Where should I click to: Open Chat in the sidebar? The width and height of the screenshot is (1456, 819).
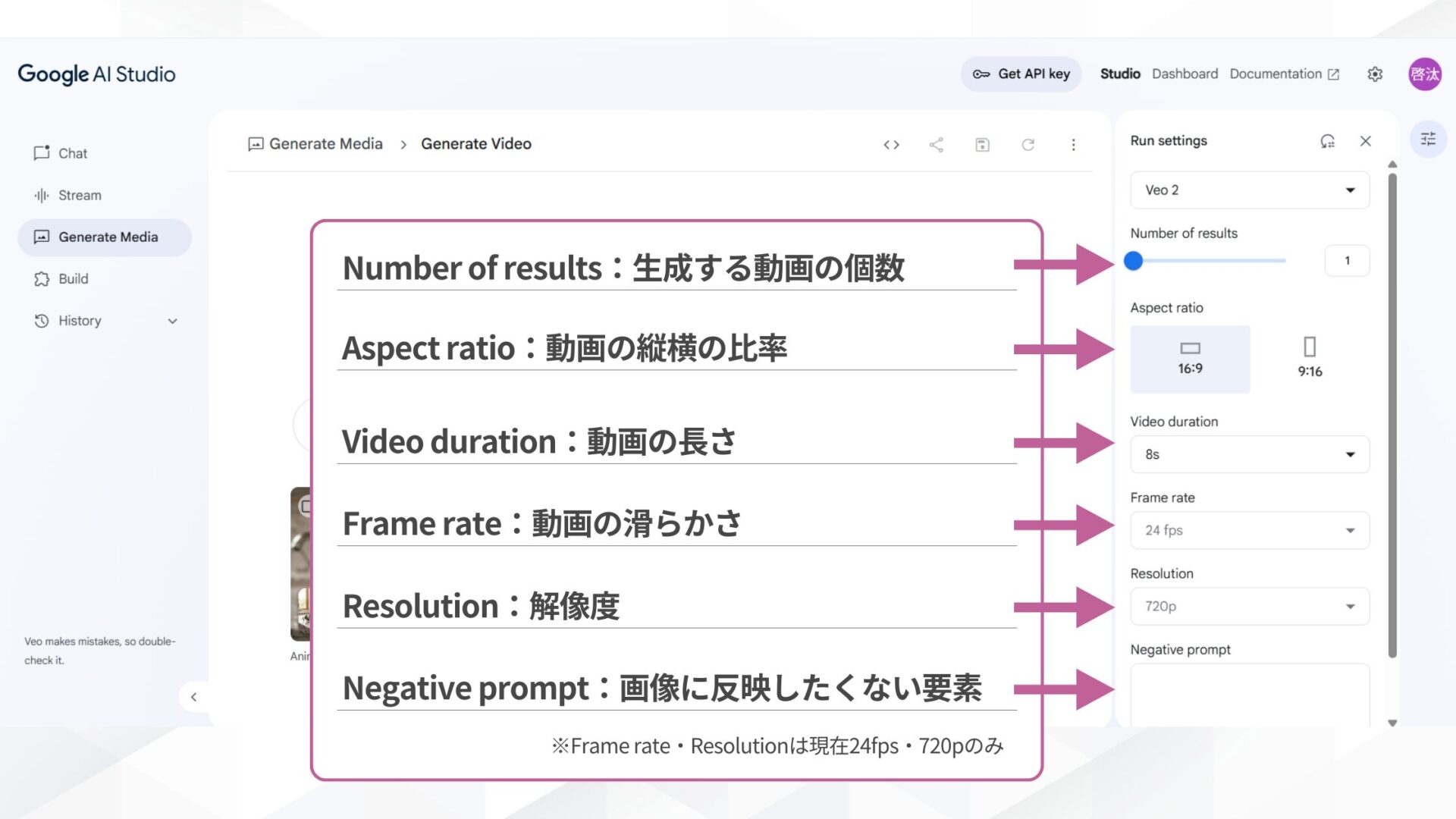(x=105, y=153)
